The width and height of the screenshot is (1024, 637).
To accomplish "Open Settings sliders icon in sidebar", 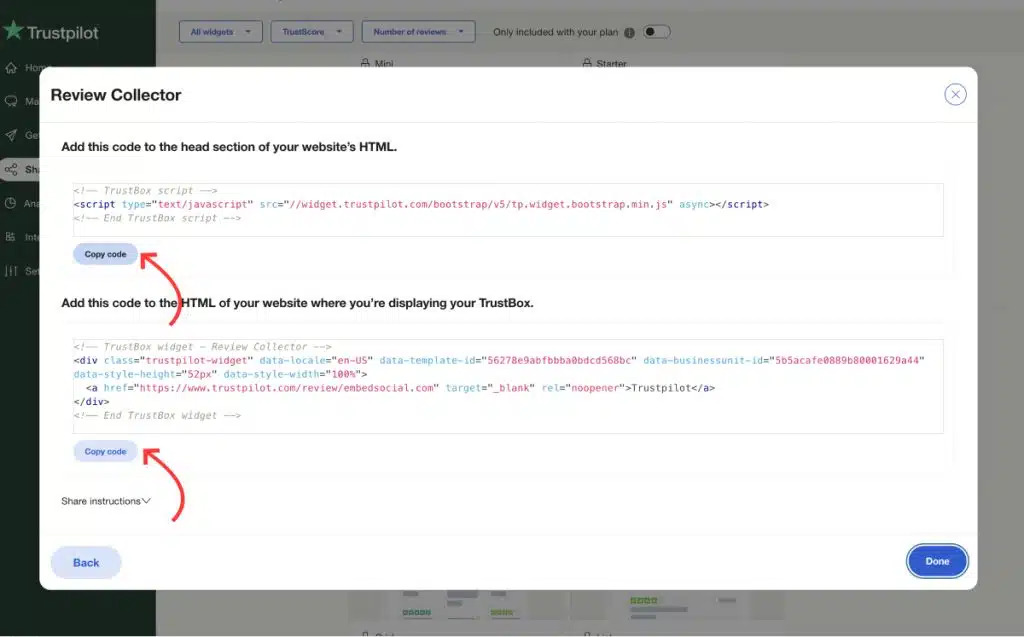I will pyautogui.click(x=12, y=271).
